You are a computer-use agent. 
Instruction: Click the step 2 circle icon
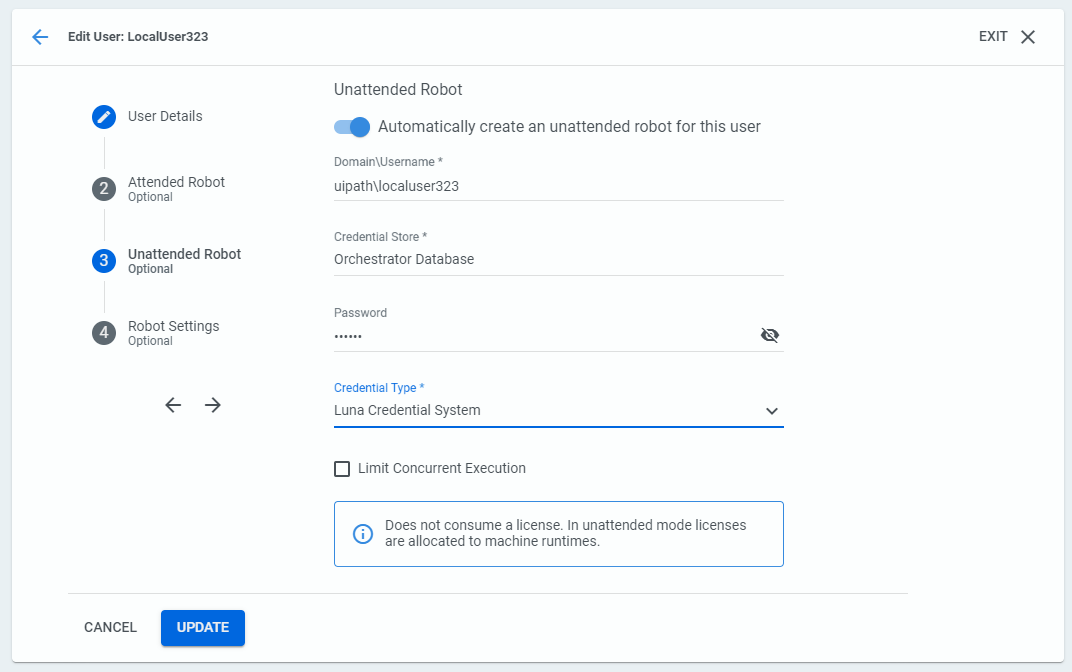tap(104, 189)
